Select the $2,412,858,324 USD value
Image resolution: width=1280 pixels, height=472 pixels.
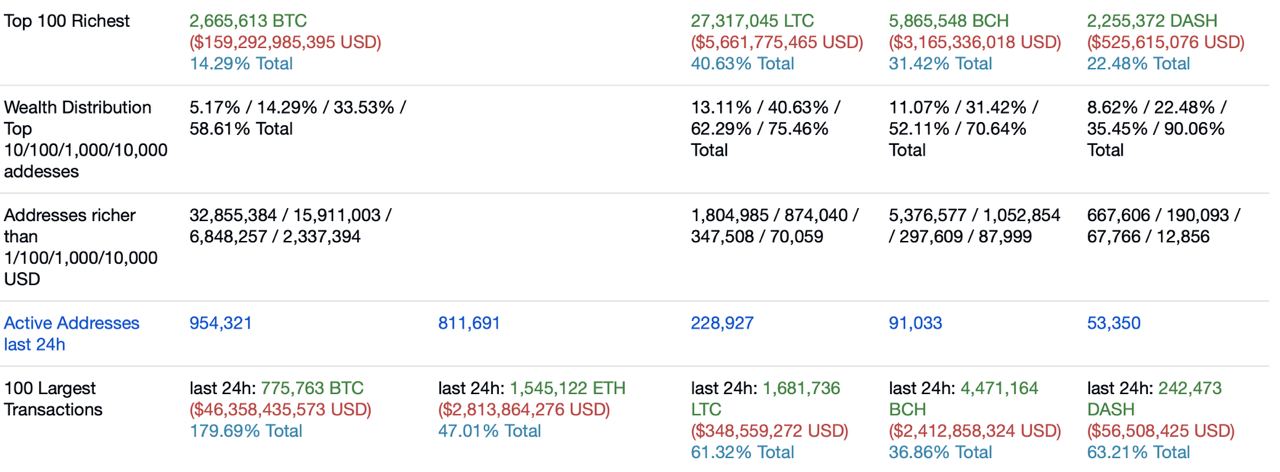(x=975, y=431)
